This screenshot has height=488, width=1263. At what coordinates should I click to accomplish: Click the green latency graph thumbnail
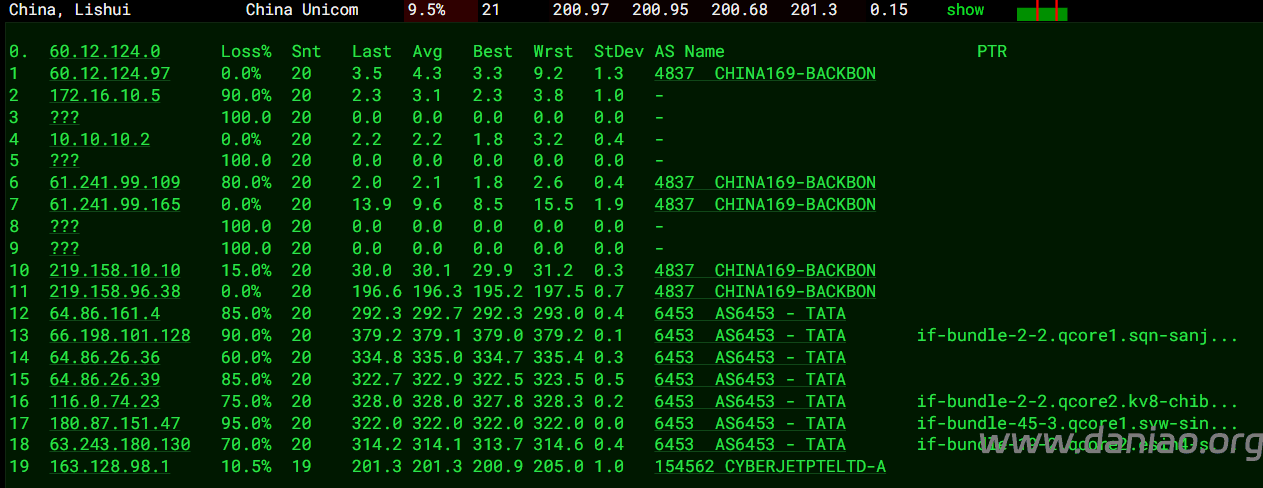[x=1041, y=12]
